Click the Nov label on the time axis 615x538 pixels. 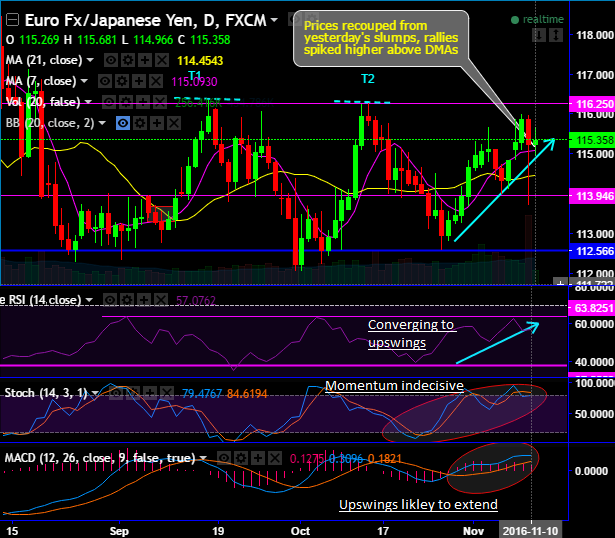pyautogui.click(x=473, y=531)
